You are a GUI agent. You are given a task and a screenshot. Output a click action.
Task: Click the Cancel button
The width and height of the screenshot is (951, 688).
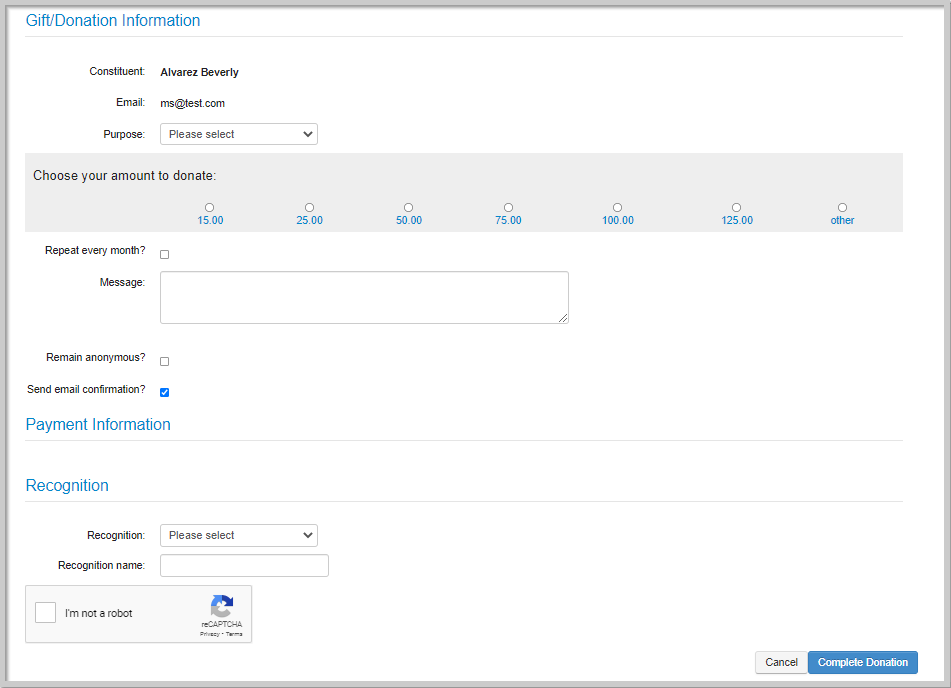tap(781, 662)
